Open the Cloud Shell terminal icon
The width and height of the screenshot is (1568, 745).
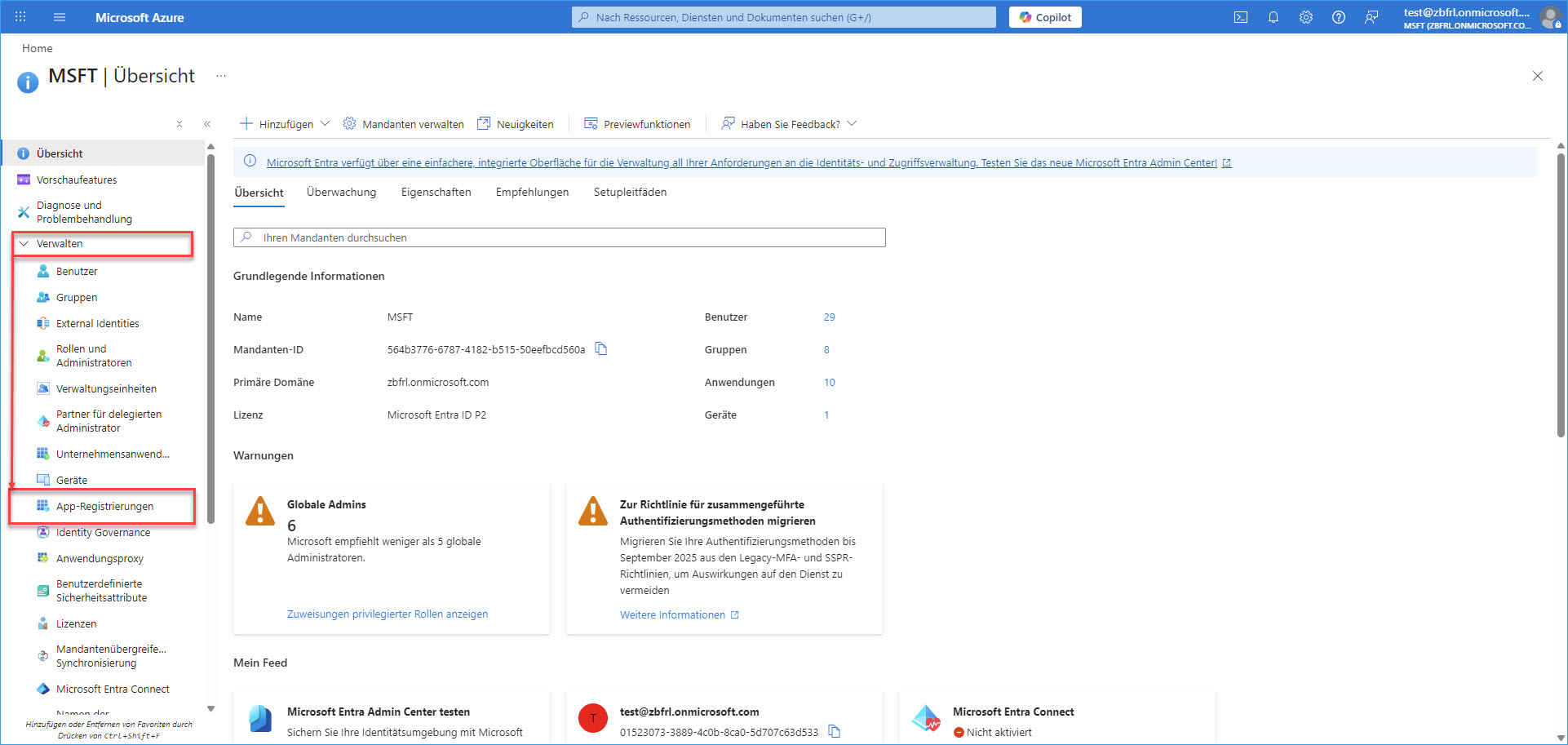point(1241,16)
